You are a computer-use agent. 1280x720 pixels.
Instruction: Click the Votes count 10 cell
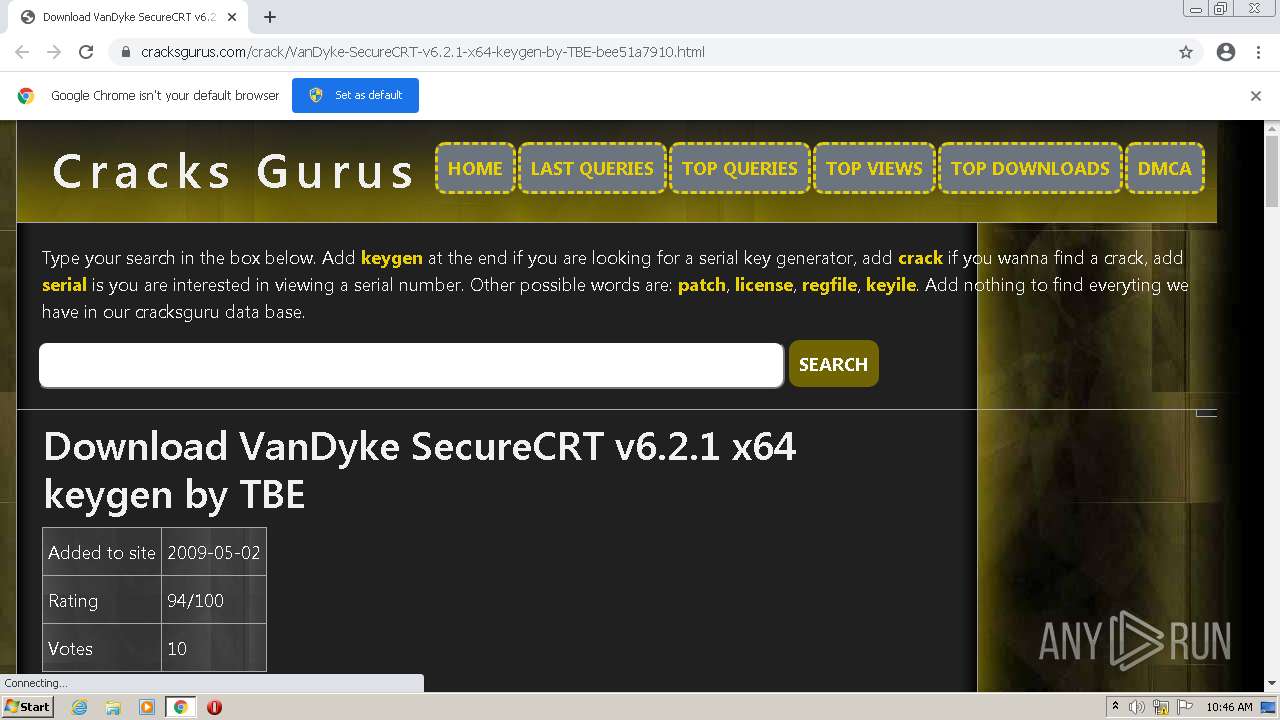pos(214,648)
